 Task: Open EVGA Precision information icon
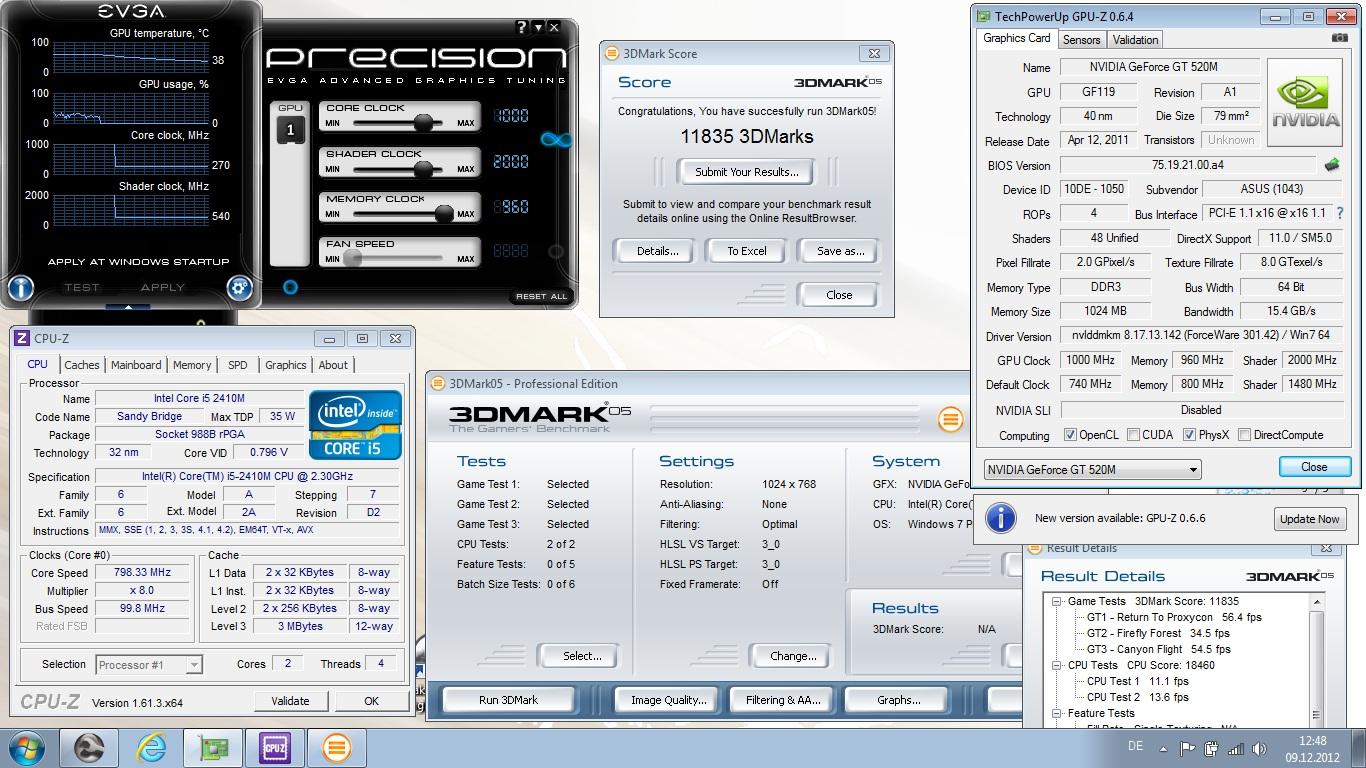pos(21,288)
